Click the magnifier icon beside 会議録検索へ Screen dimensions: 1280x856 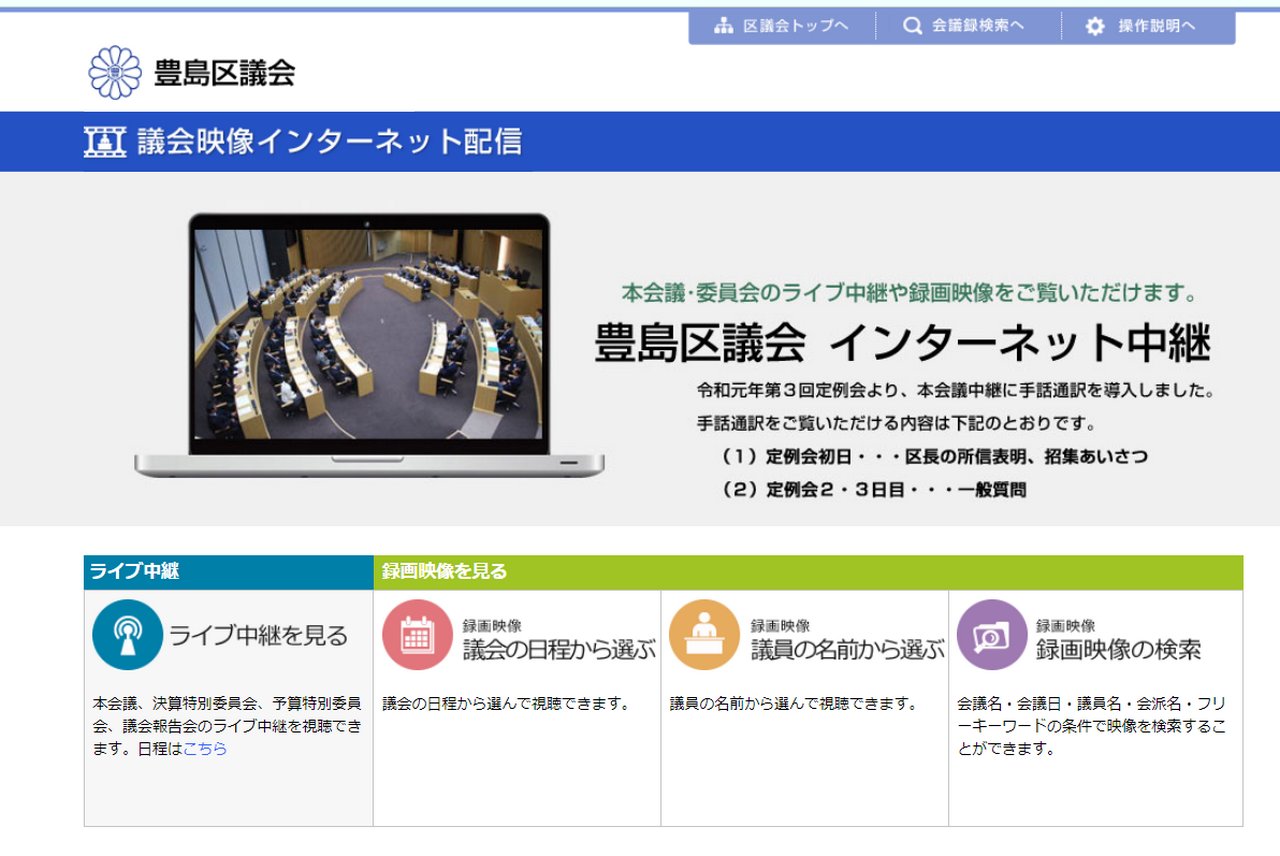(x=912, y=27)
